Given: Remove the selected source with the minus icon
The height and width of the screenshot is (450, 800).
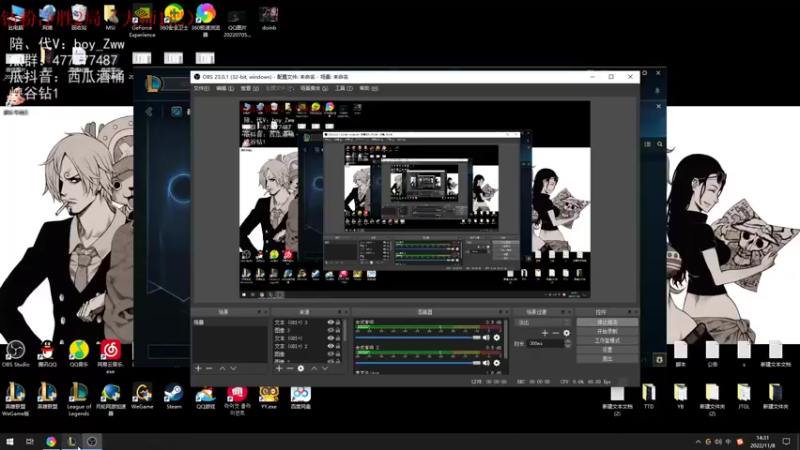Looking at the screenshot, I should [289, 368].
